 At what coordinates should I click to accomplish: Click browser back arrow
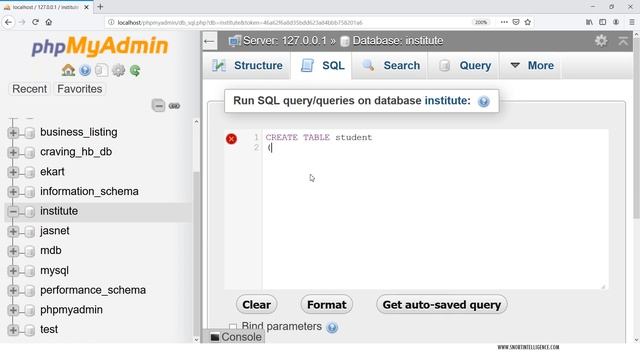tap(9, 22)
